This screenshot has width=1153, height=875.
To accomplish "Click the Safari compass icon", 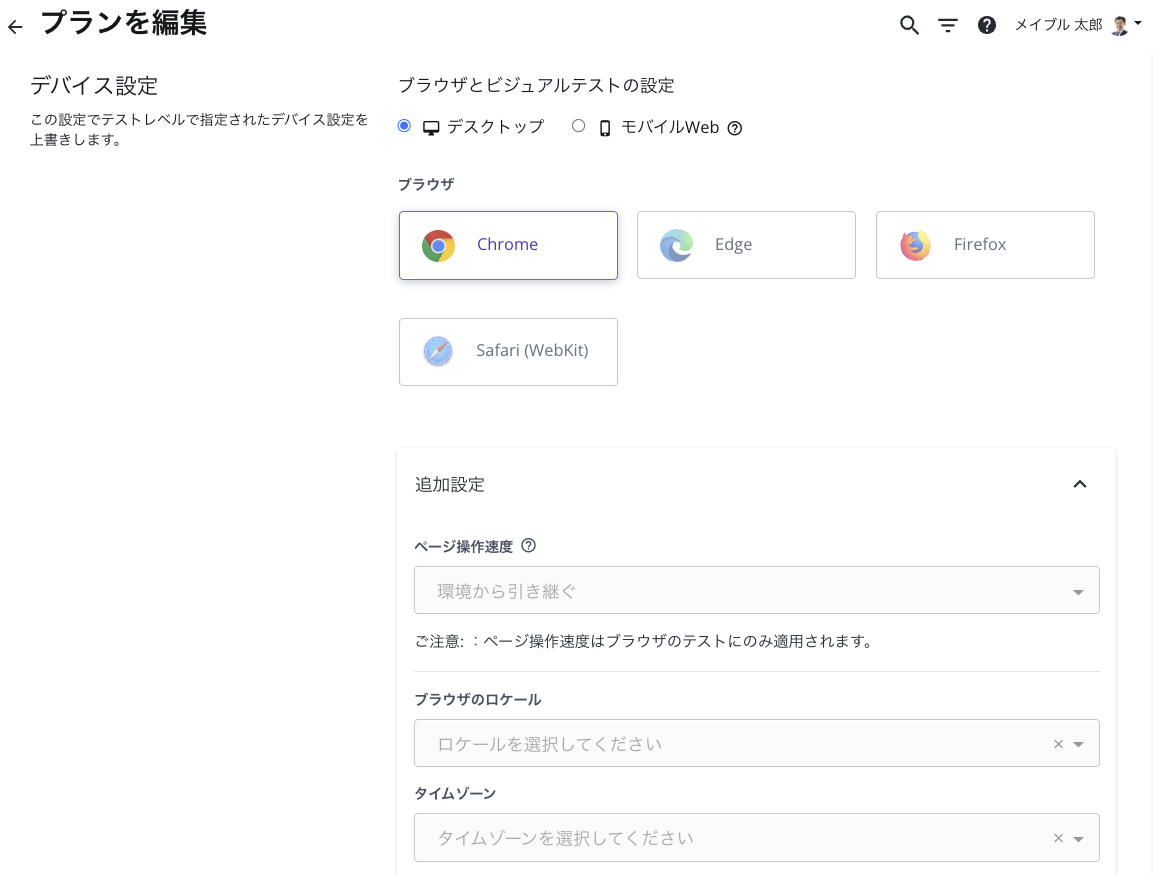I will point(438,351).
